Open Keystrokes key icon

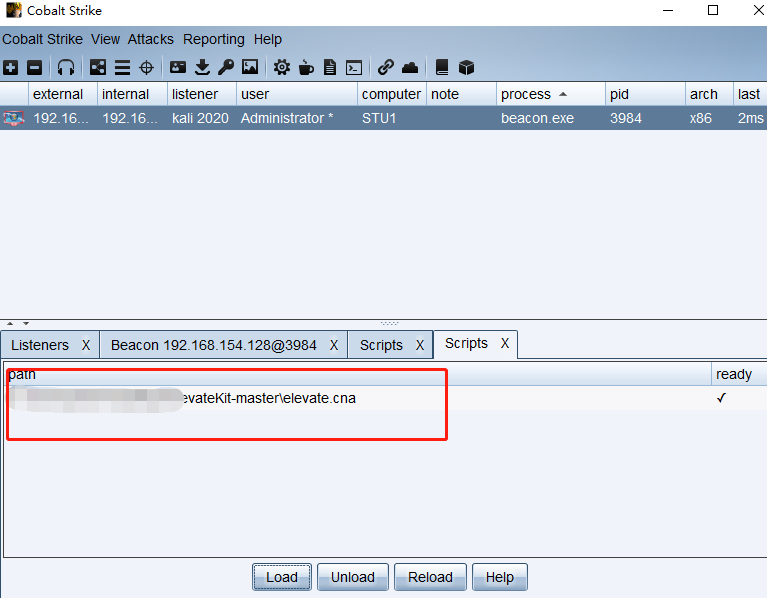tap(226, 67)
